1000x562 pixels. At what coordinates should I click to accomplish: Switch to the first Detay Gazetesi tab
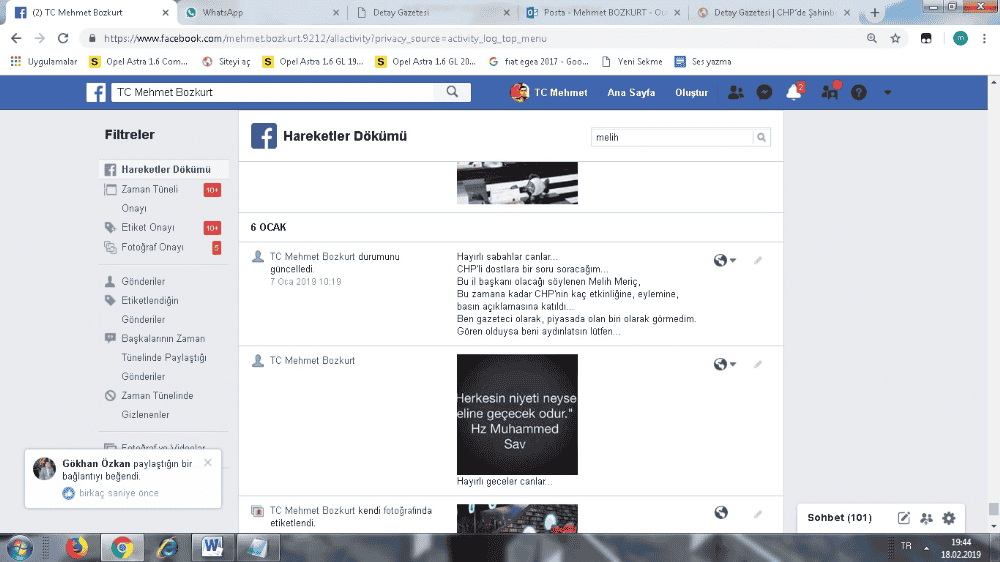pos(432,13)
